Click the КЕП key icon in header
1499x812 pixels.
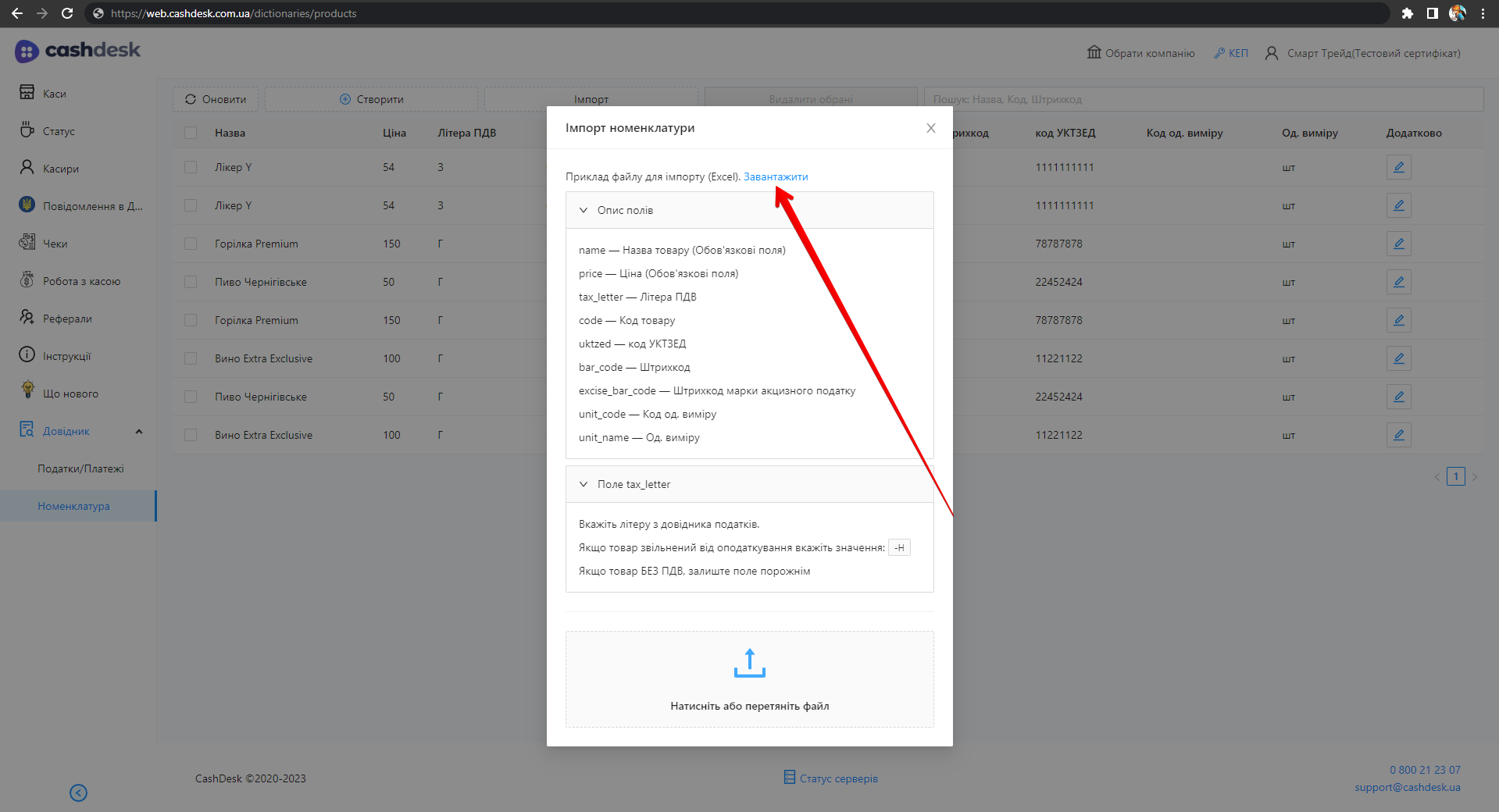click(1219, 53)
